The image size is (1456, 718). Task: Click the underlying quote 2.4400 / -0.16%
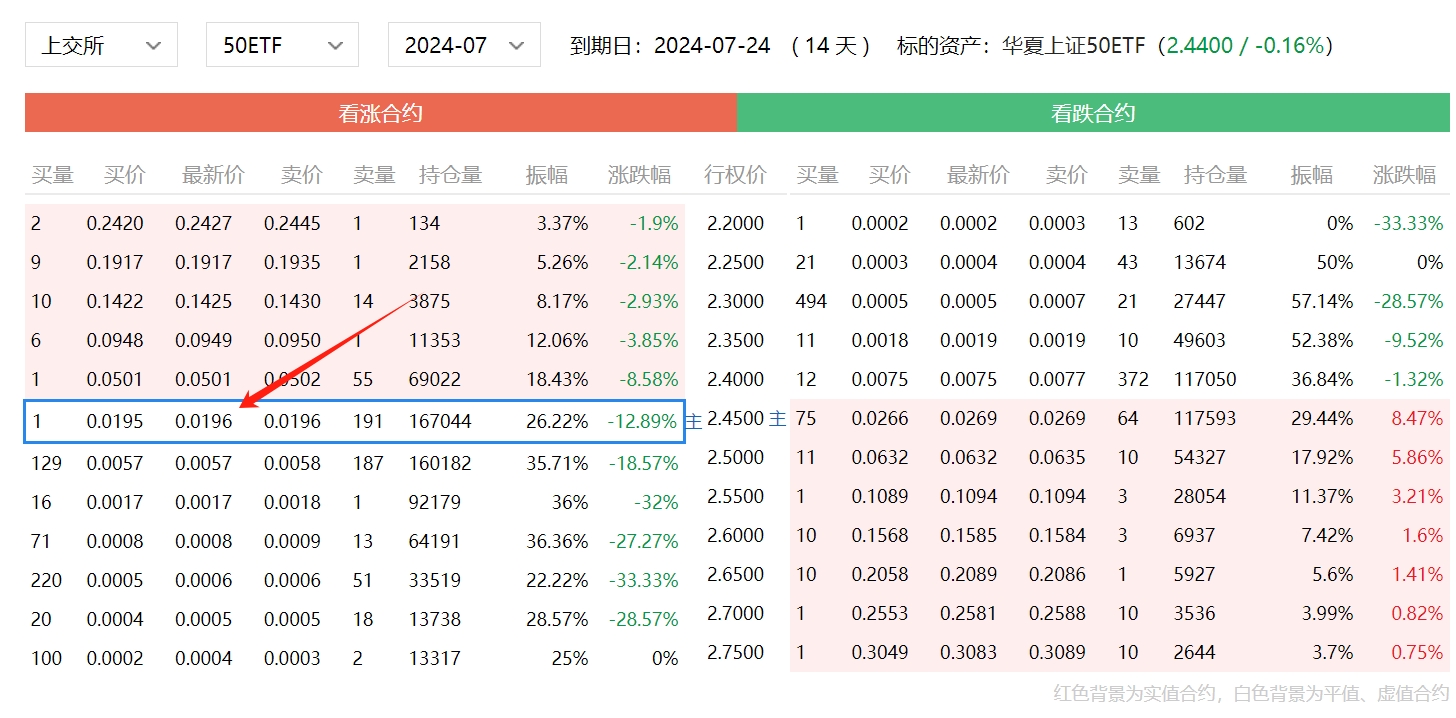tap(1245, 46)
